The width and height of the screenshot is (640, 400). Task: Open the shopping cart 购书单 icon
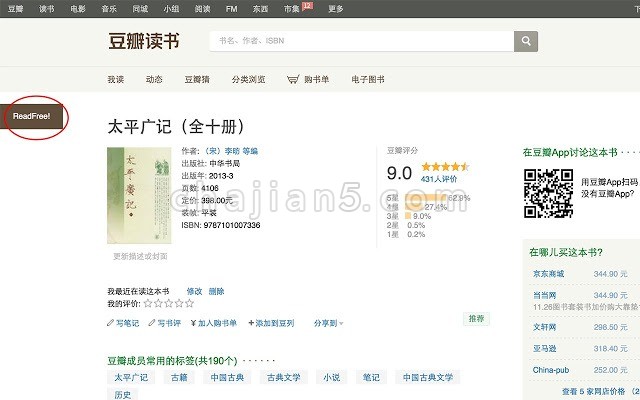pyautogui.click(x=293, y=79)
